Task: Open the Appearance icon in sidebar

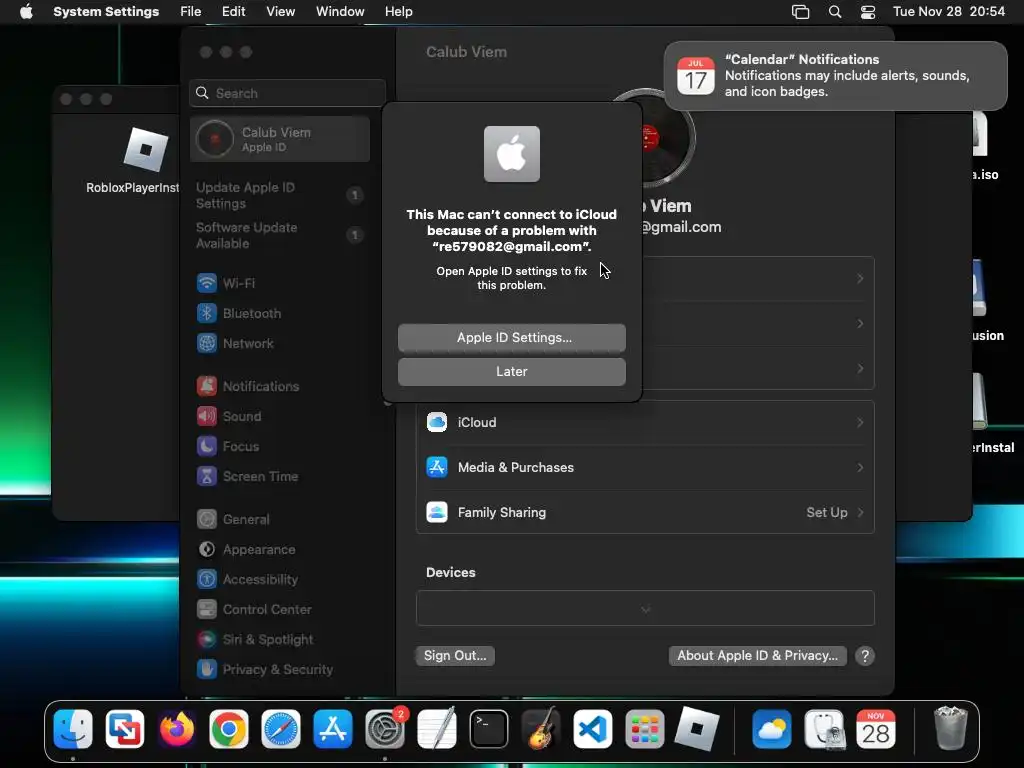Action: coord(206,549)
